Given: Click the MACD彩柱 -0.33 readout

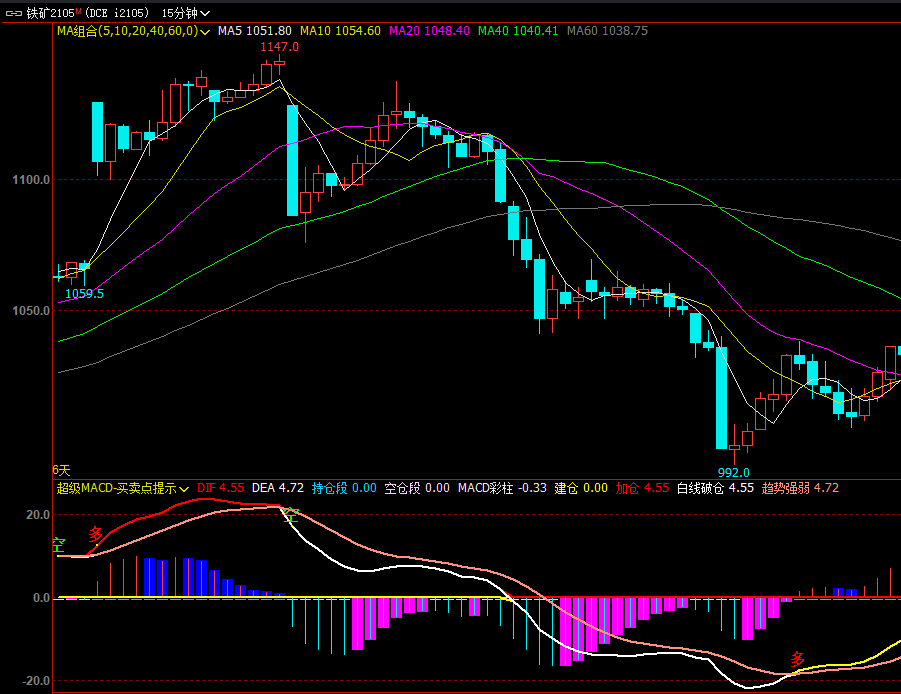Looking at the screenshot, I should 502,488.
